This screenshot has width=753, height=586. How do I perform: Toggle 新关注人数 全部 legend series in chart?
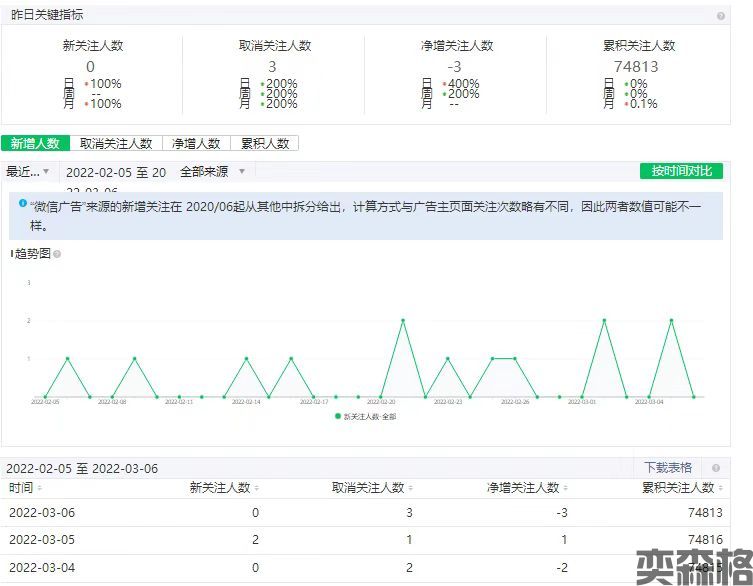pyautogui.click(x=366, y=416)
